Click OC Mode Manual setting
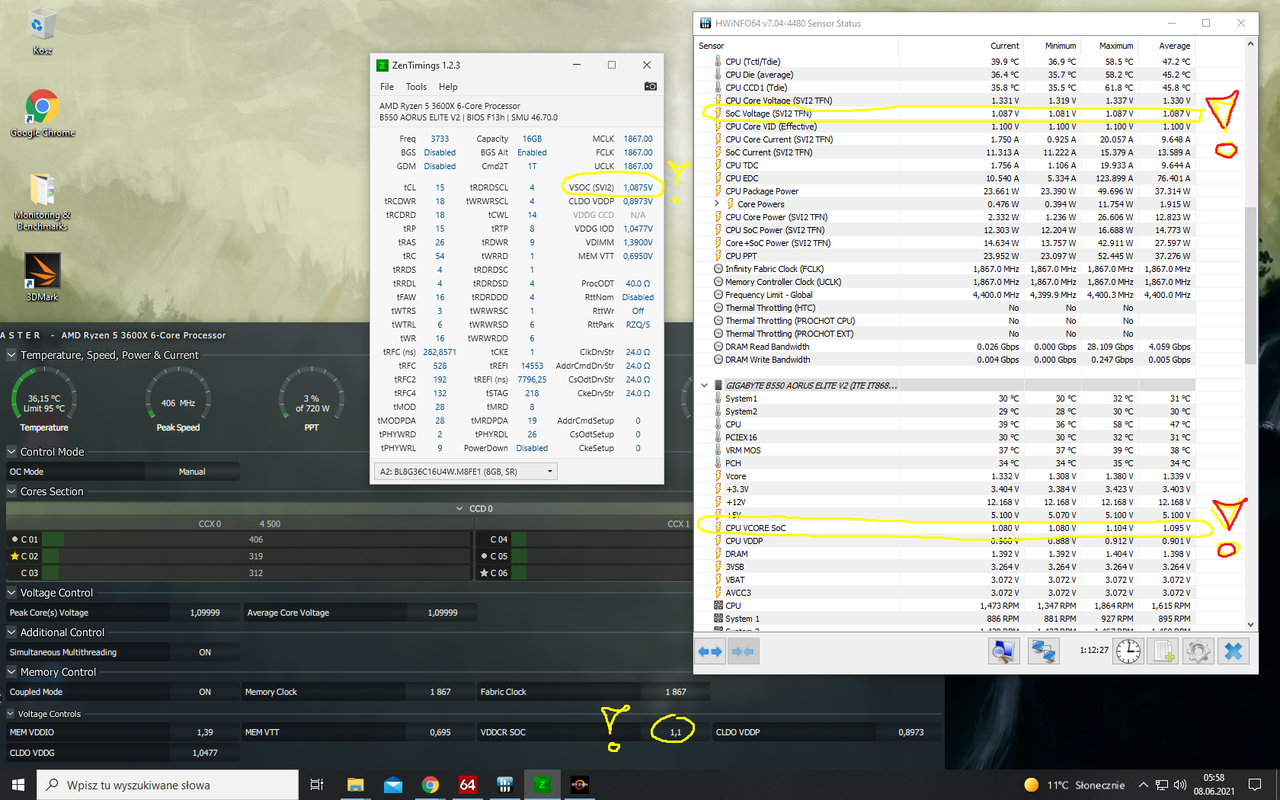 tap(192, 472)
